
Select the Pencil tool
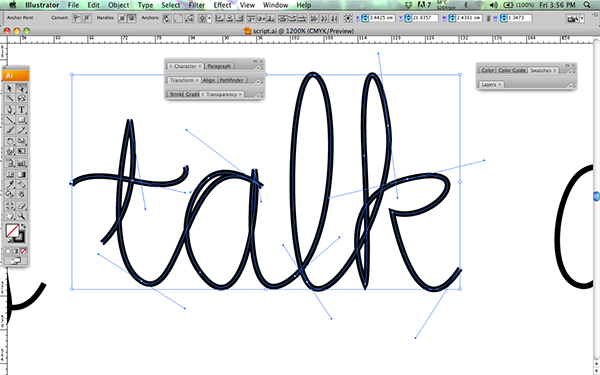[22, 130]
